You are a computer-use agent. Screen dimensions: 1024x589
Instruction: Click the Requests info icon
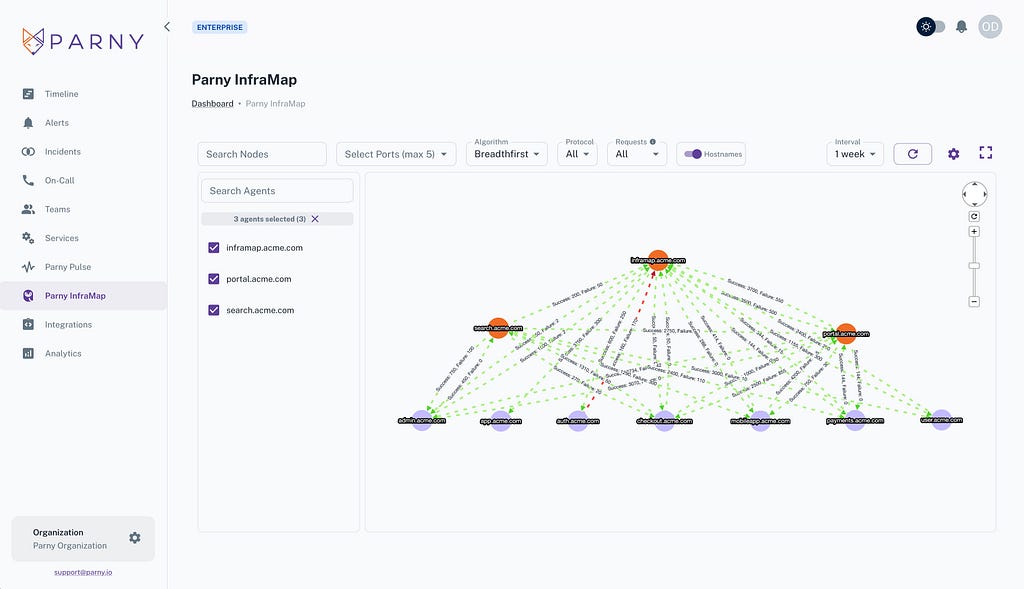click(x=652, y=142)
